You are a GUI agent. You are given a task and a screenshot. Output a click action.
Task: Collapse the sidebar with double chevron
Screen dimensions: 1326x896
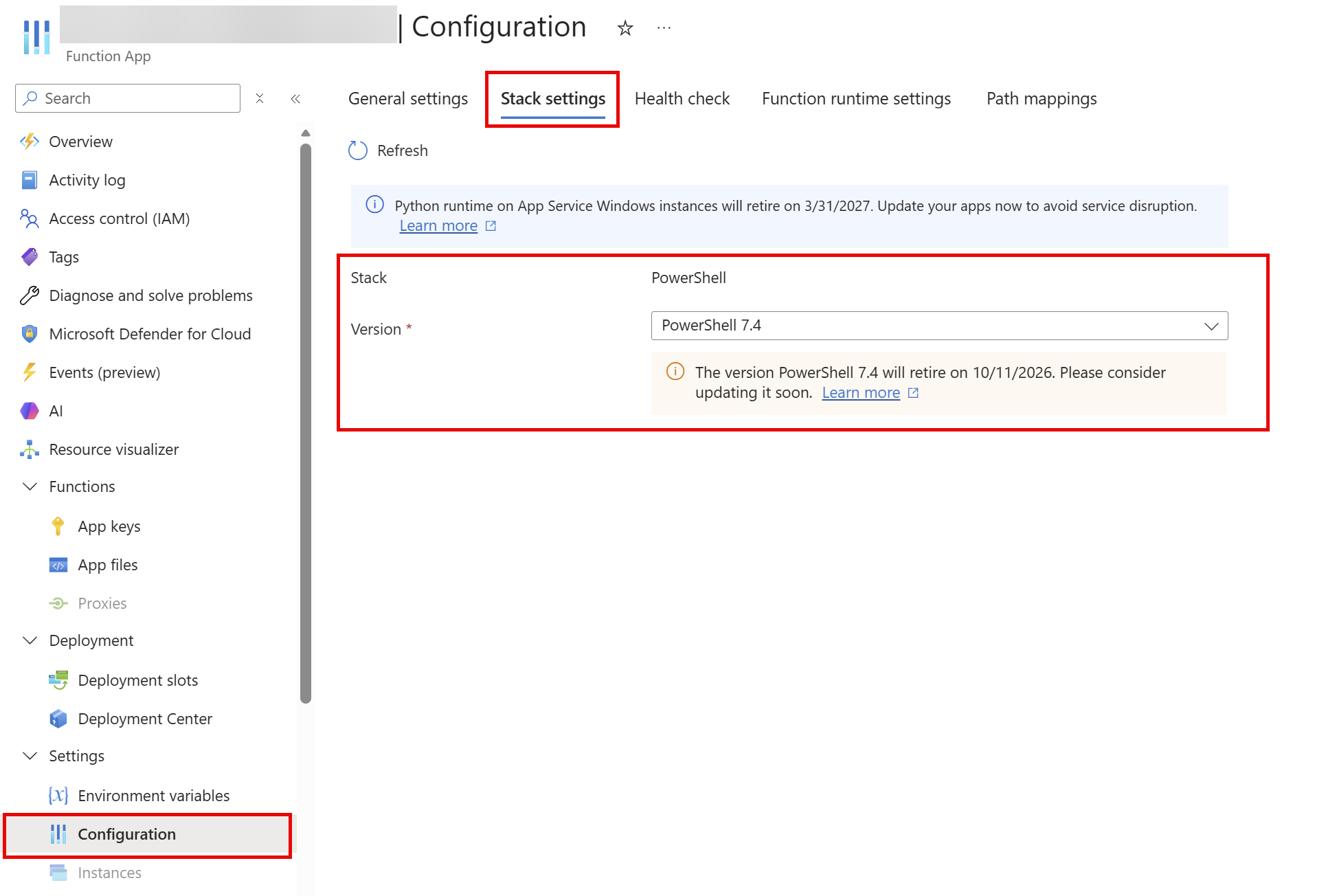(x=295, y=99)
